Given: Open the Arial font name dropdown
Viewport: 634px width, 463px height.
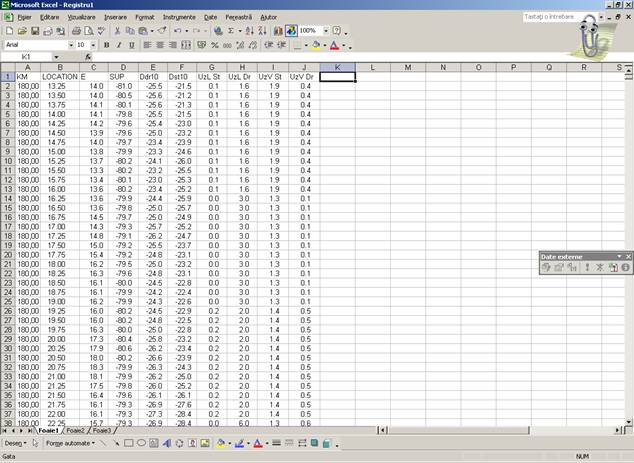Looking at the screenshot, I should 70,45.
